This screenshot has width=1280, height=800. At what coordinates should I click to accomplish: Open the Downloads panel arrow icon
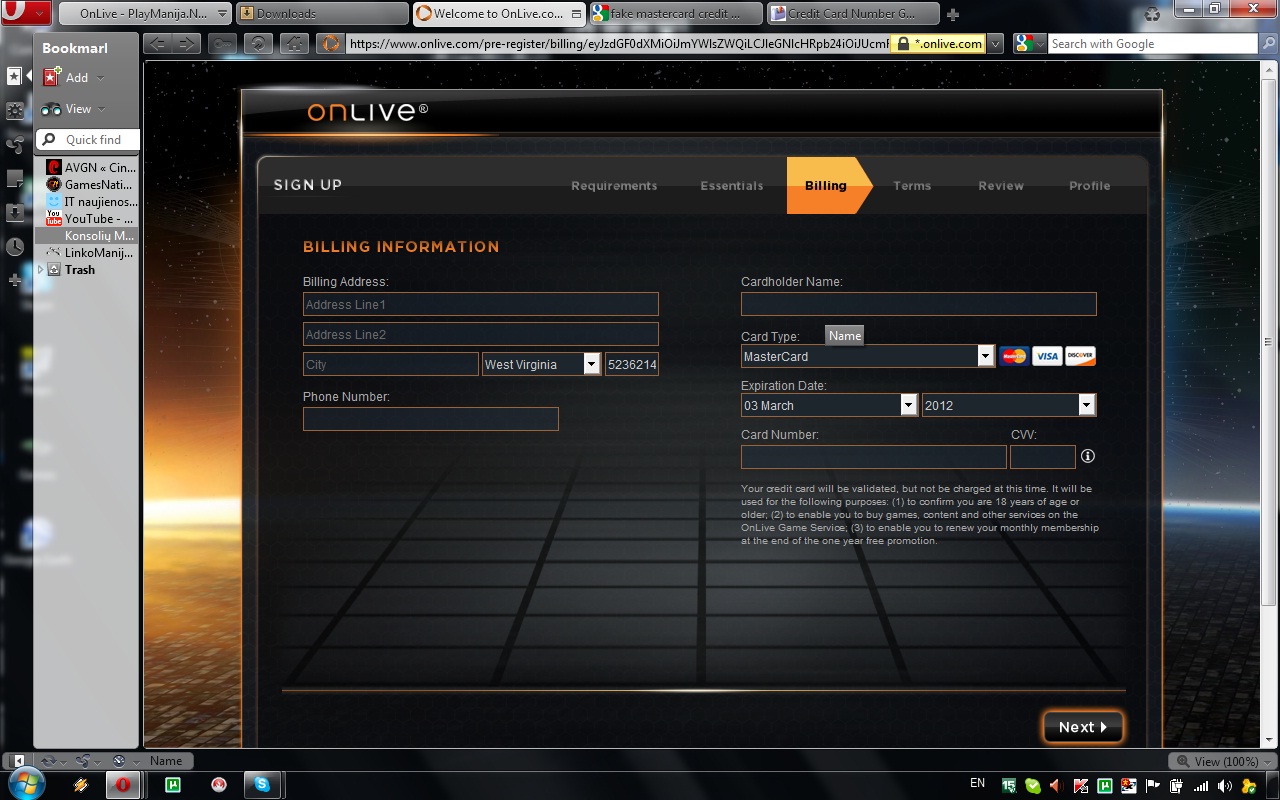15,213
